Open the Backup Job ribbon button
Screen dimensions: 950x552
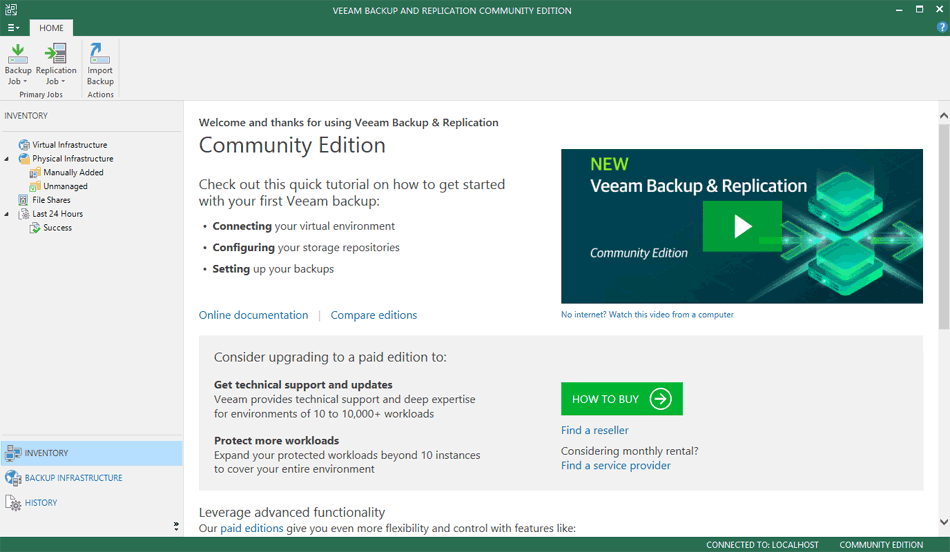pos(18,64)
